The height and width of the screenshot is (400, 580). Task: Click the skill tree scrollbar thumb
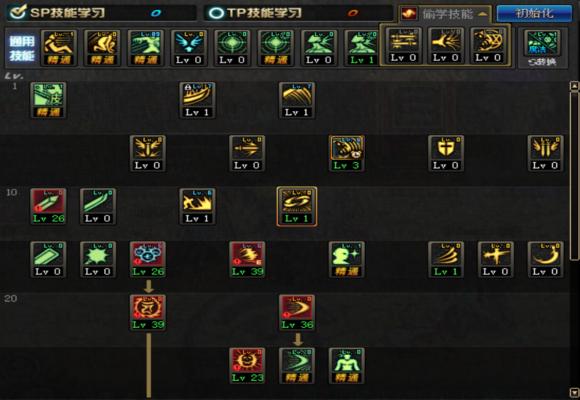[x=574, y=176]
